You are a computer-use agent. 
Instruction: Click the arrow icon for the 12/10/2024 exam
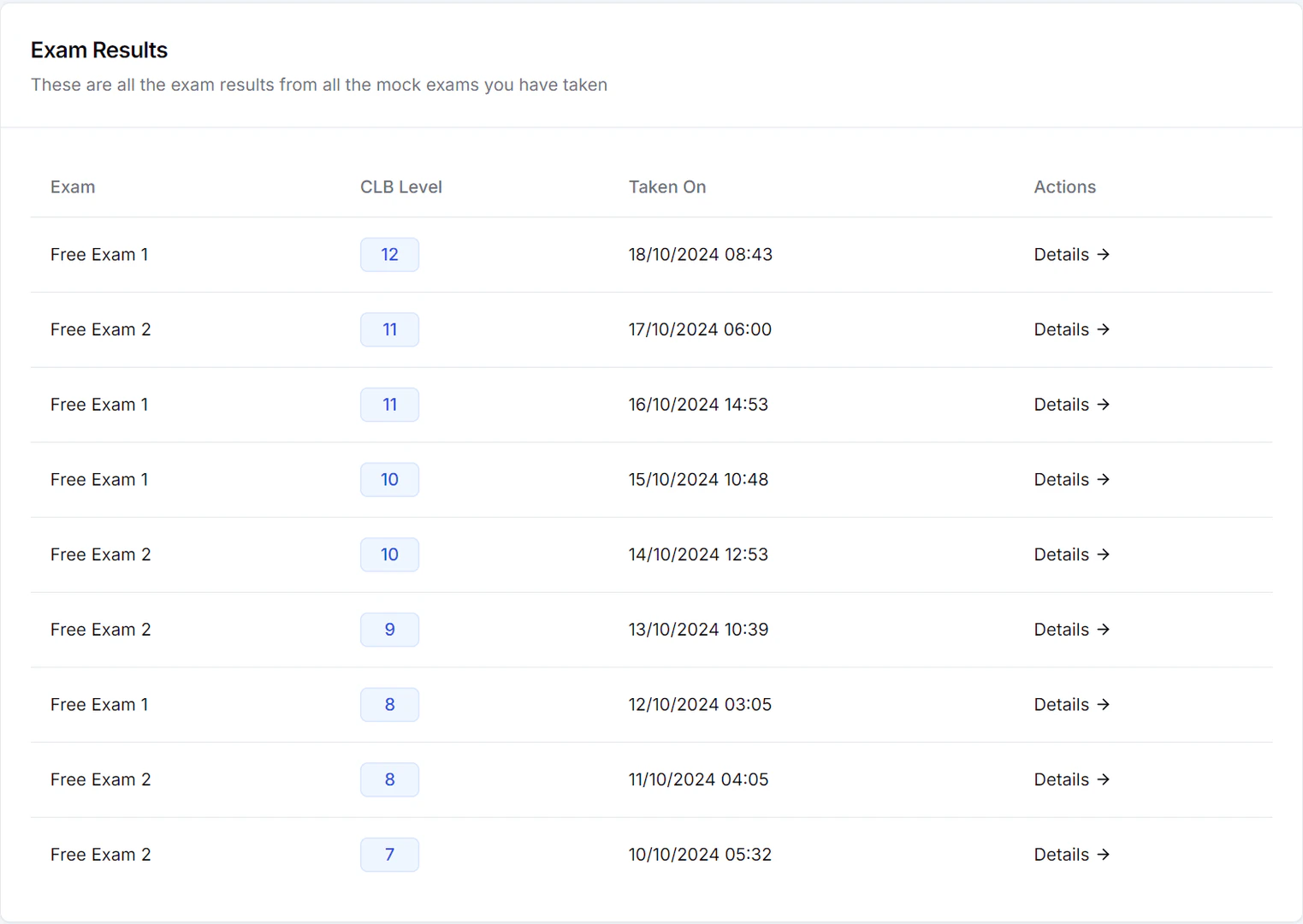click(x=1104, y=704)
